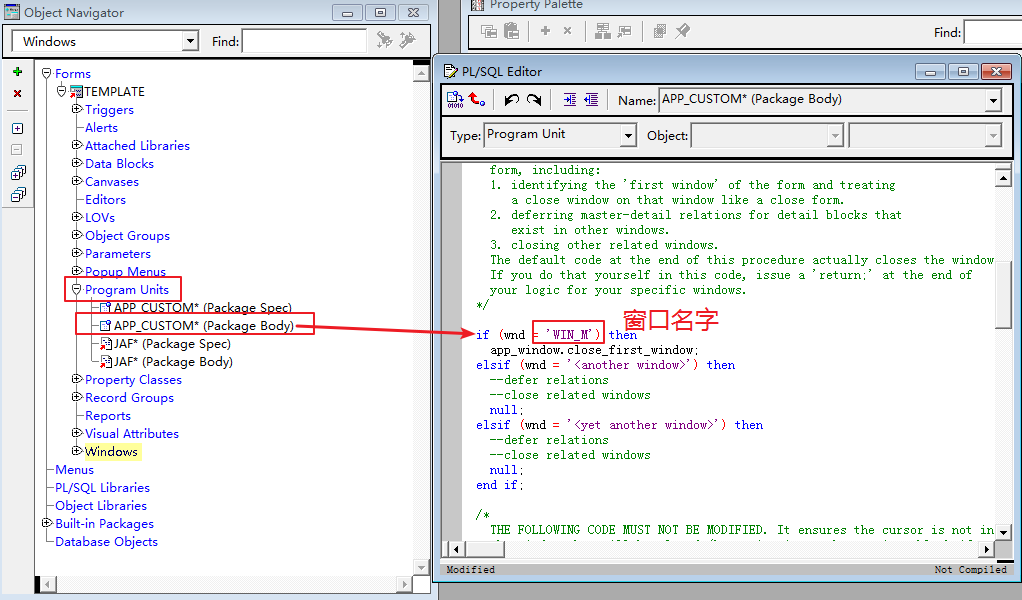
Task: Click the Undo arrow in PL/SQL Editor
Action: [512, 100]
